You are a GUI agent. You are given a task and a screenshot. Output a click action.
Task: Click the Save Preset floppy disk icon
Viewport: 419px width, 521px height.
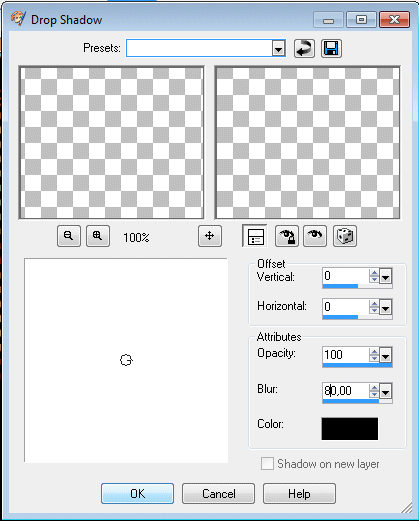331,49
